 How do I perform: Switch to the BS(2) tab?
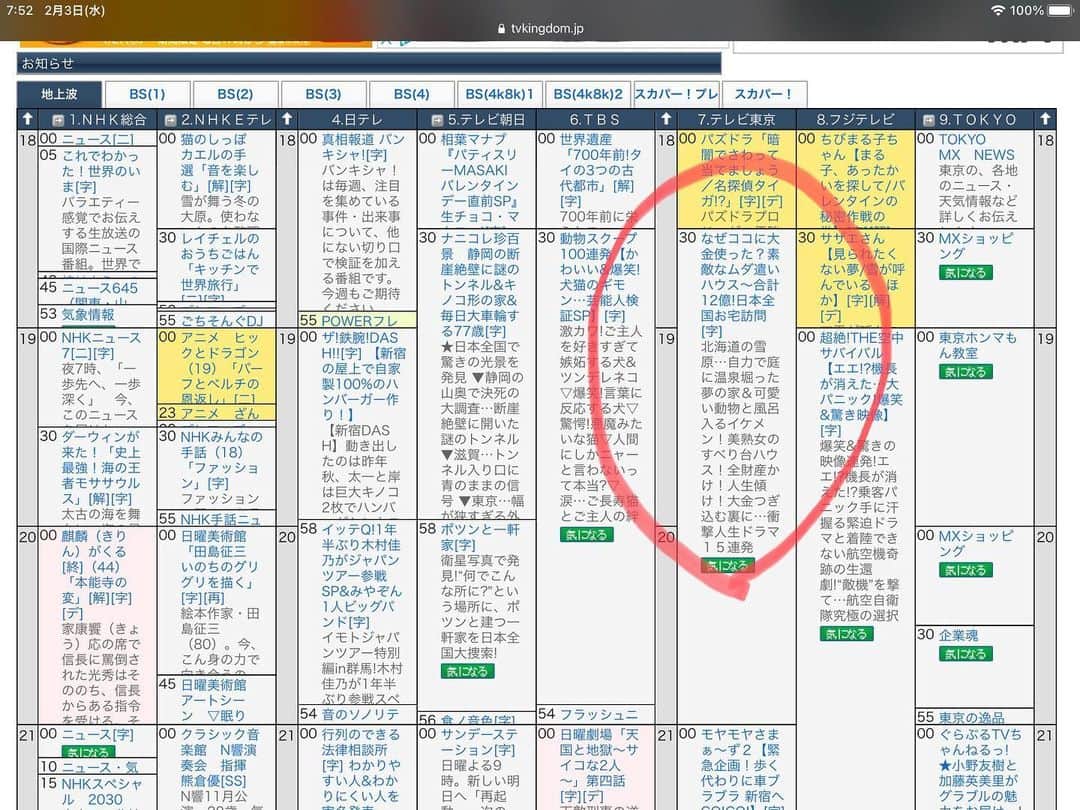(x=236, y=94)
